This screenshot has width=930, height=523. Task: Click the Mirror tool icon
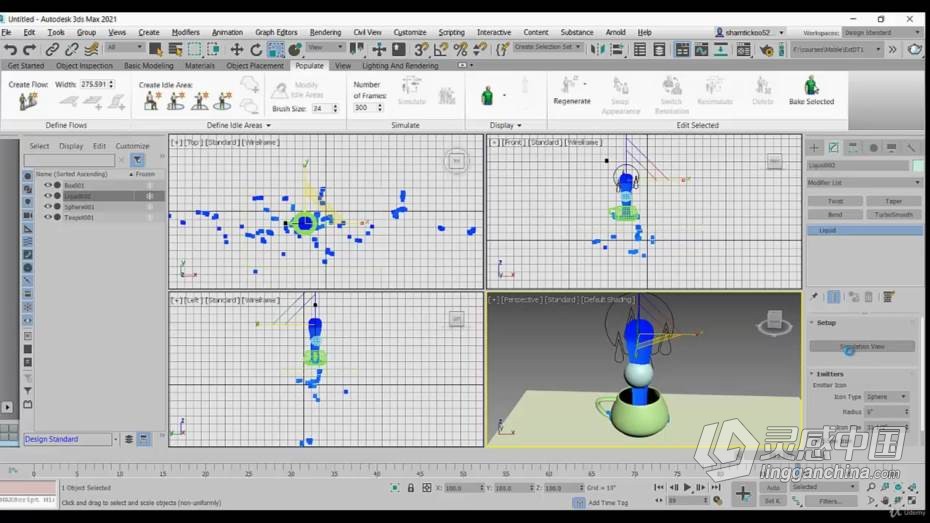pyautogui.click(x=597, y=49)
